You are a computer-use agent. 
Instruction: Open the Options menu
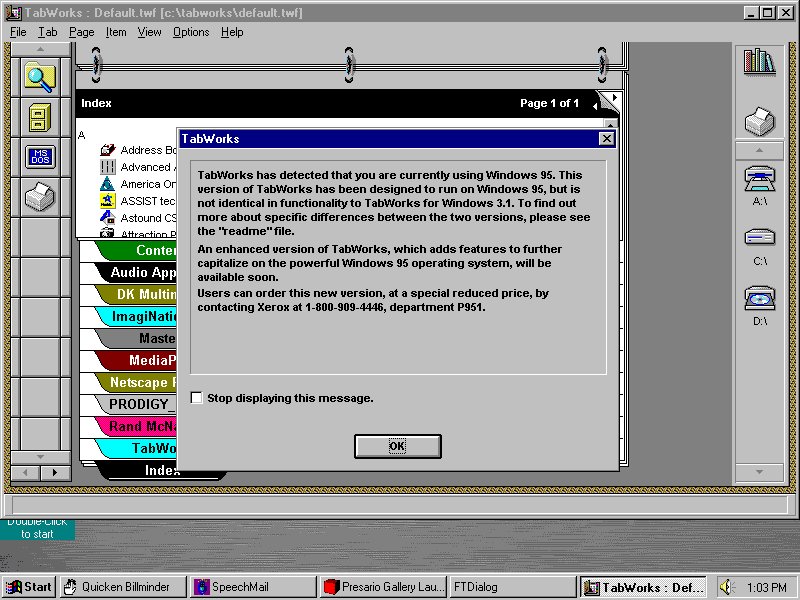pos(191,32)
